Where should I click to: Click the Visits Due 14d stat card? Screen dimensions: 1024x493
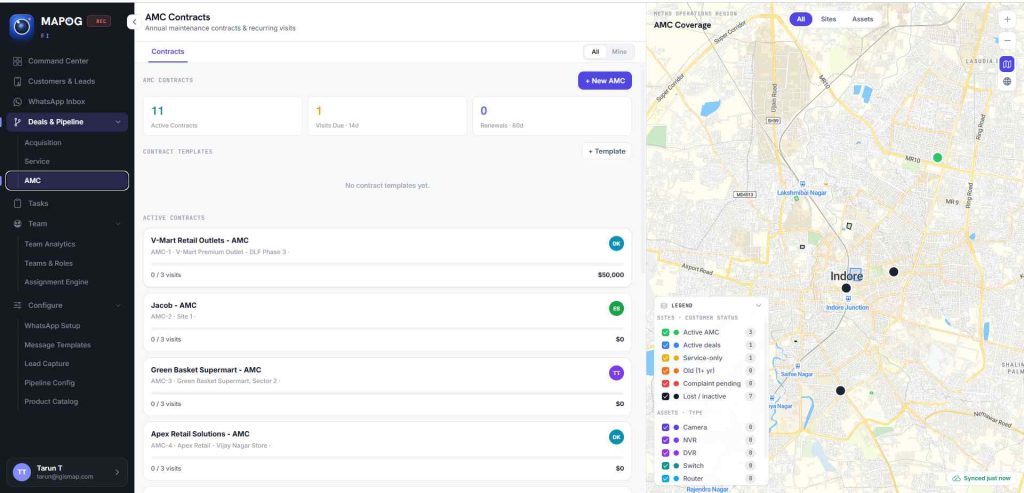[387, 116]
